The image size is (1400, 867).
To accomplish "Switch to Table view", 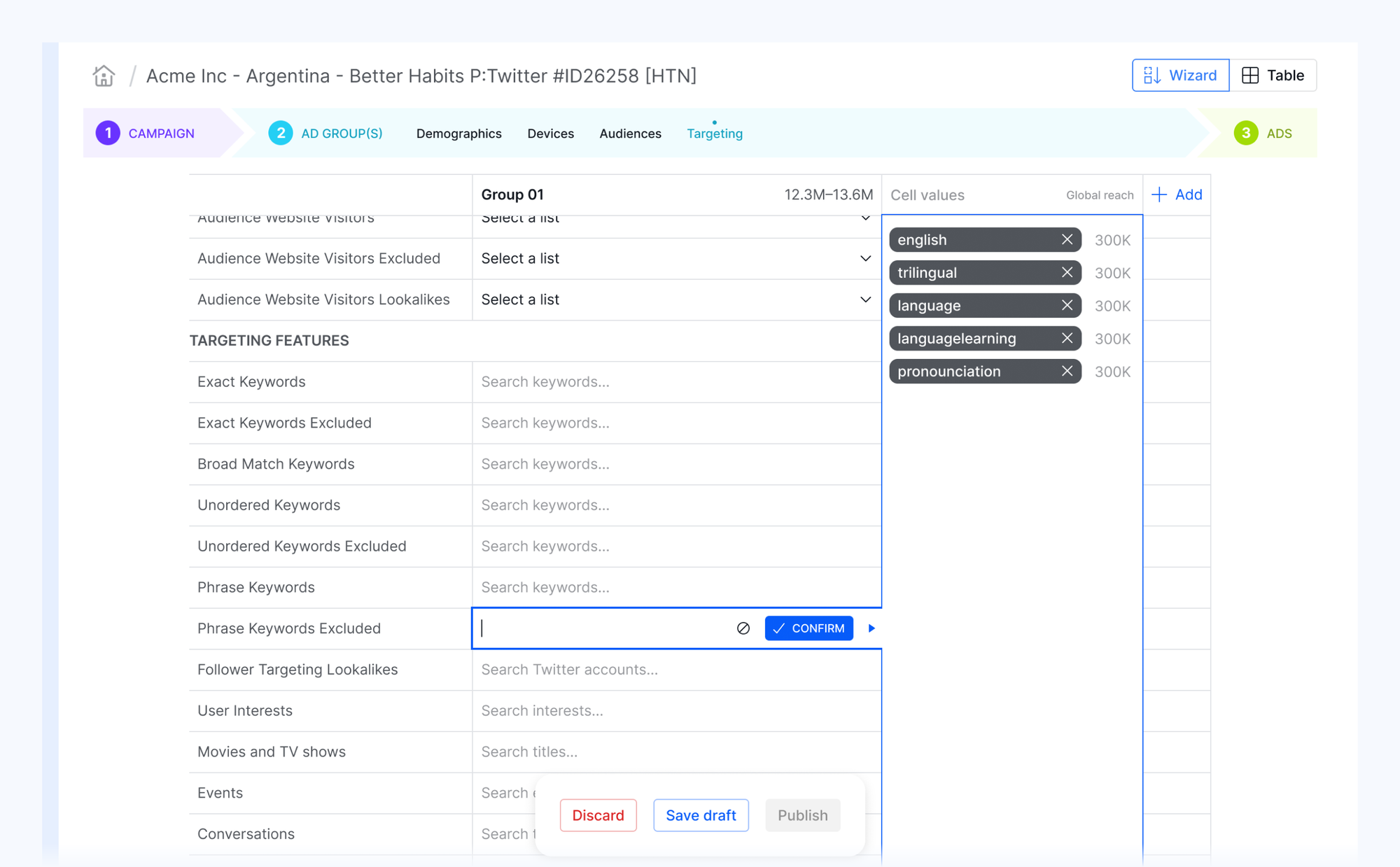I will click(x=1273, y=76).
